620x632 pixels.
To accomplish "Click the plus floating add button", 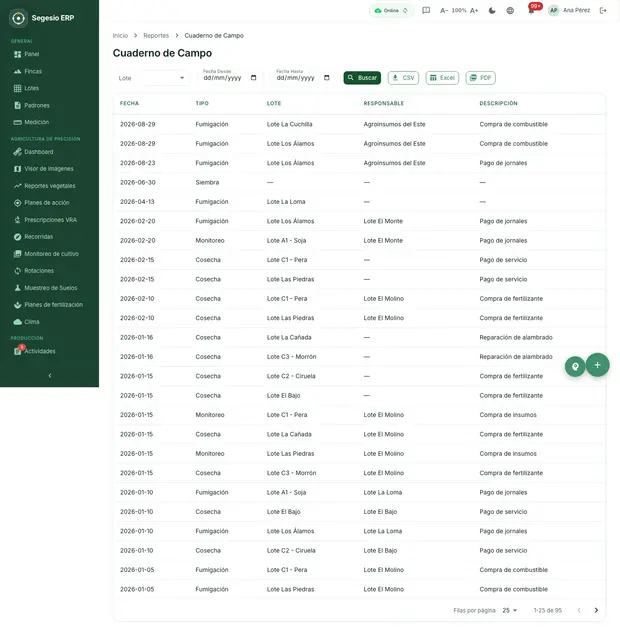I will pyautogui.click(x=597, y=365).
